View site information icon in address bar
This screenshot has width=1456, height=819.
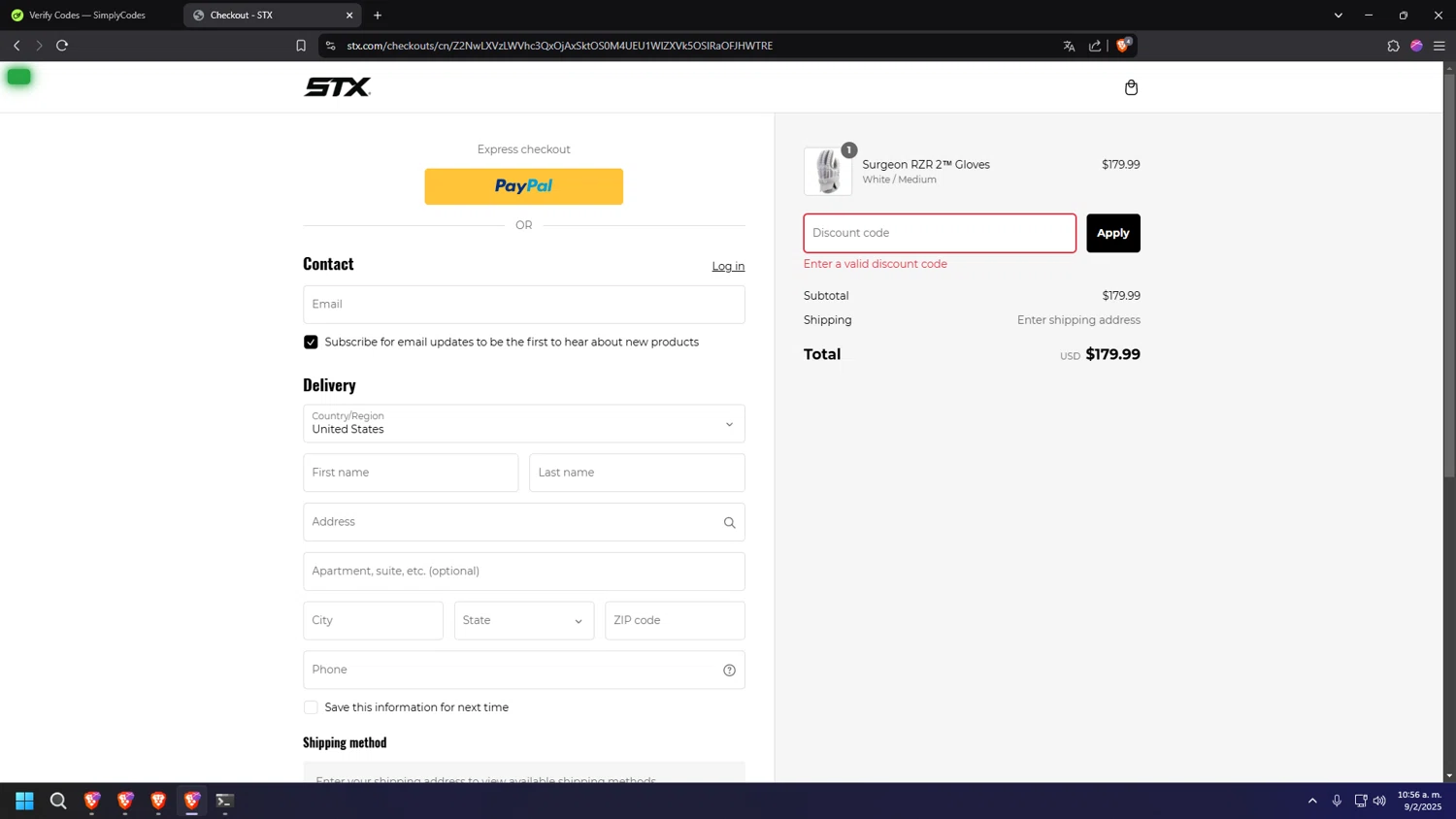click(330, 46)
